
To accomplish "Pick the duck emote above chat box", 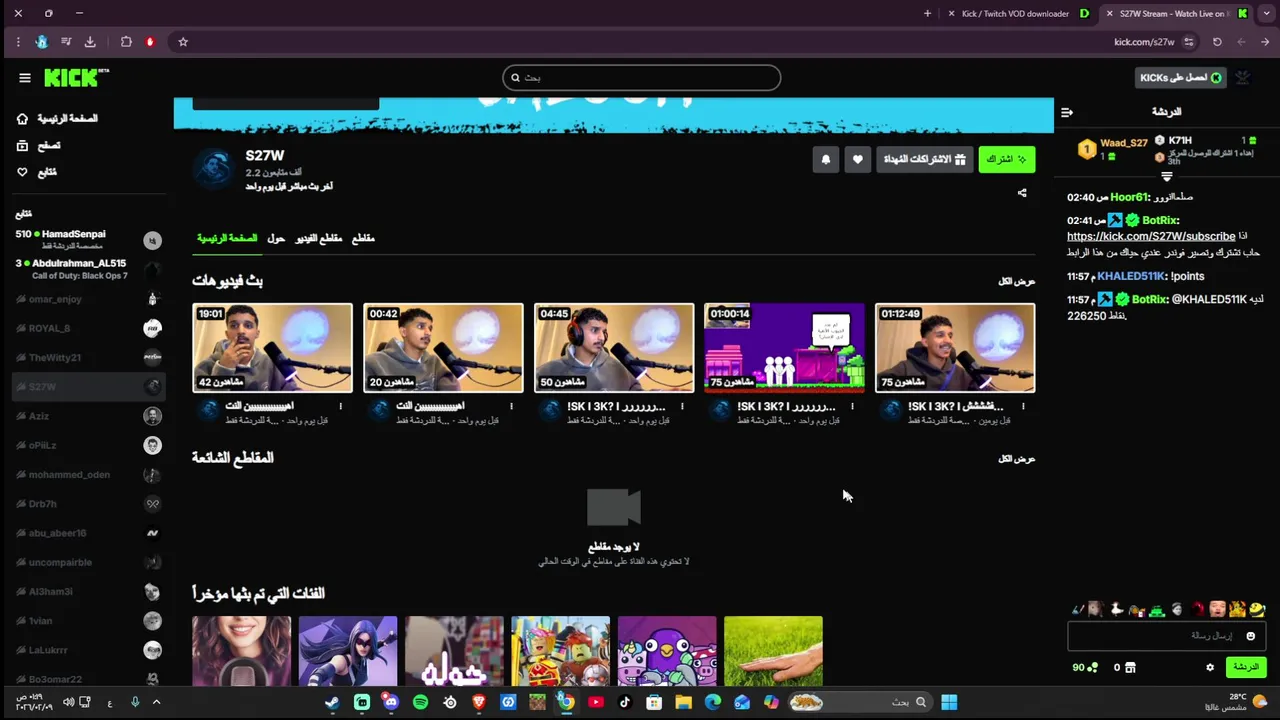I will pyautogui.click(x=1117, y=609).
